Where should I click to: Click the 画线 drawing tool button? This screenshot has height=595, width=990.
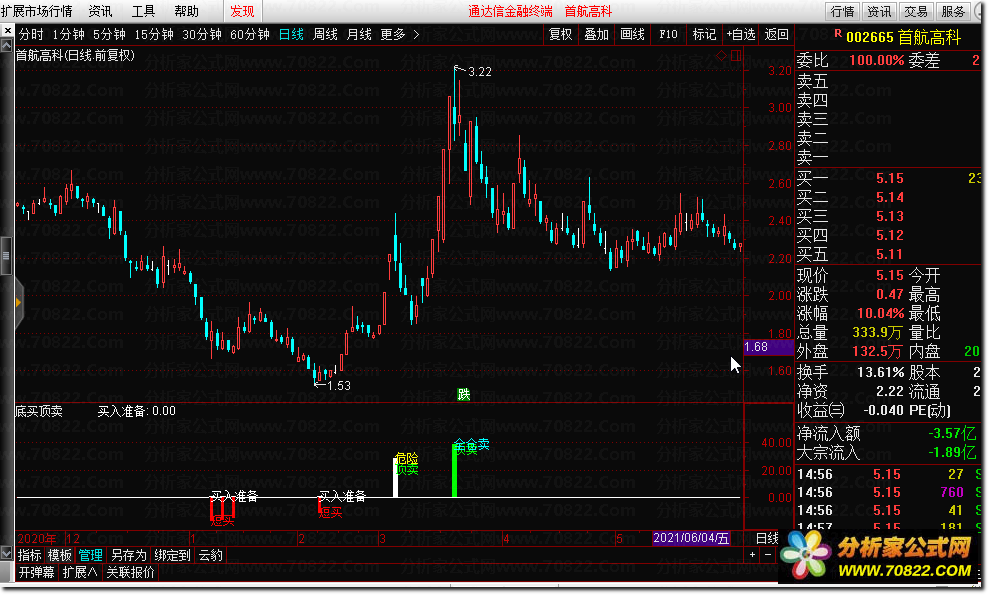(x=632, y=34)
